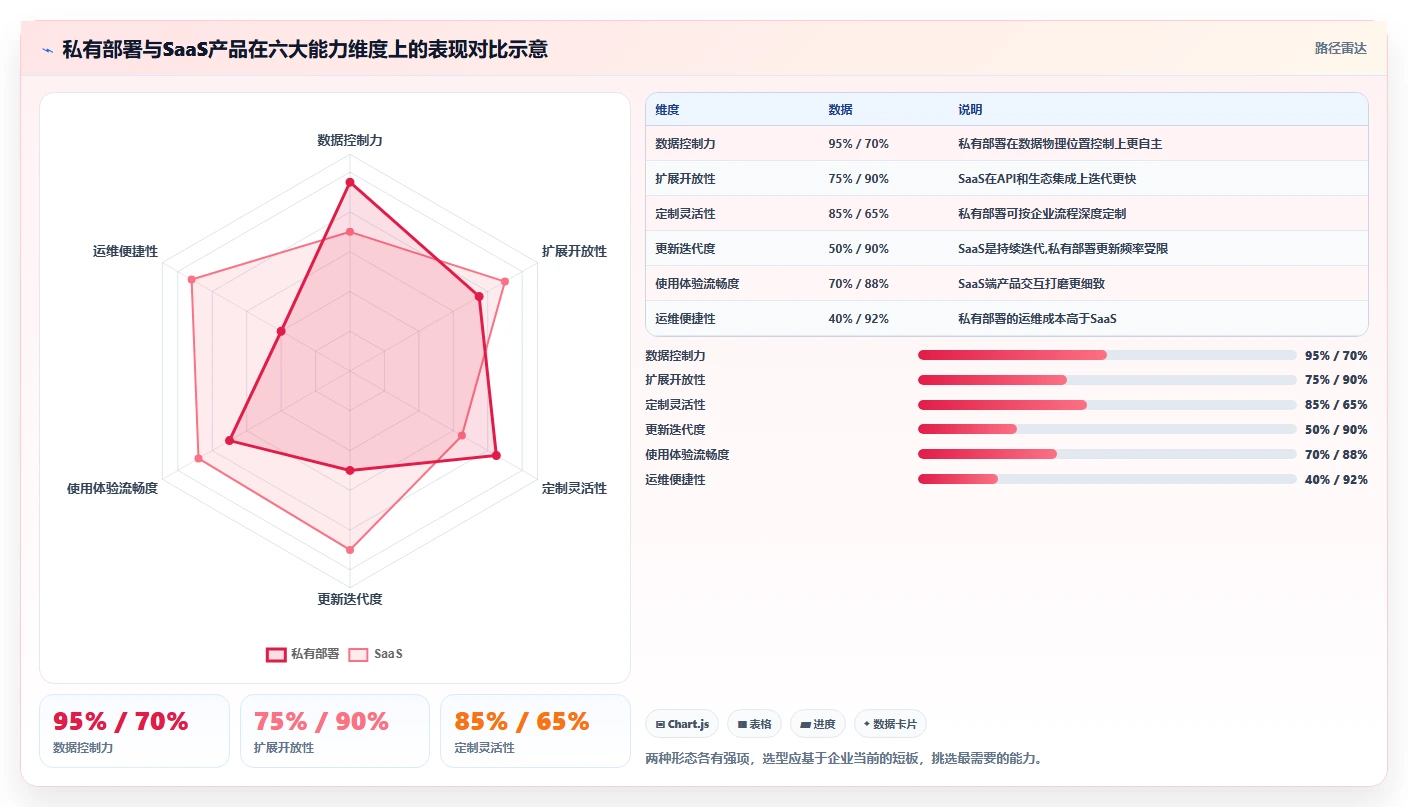Click the footnote starting 两种形态各有强项

click(x=845, y=758)
